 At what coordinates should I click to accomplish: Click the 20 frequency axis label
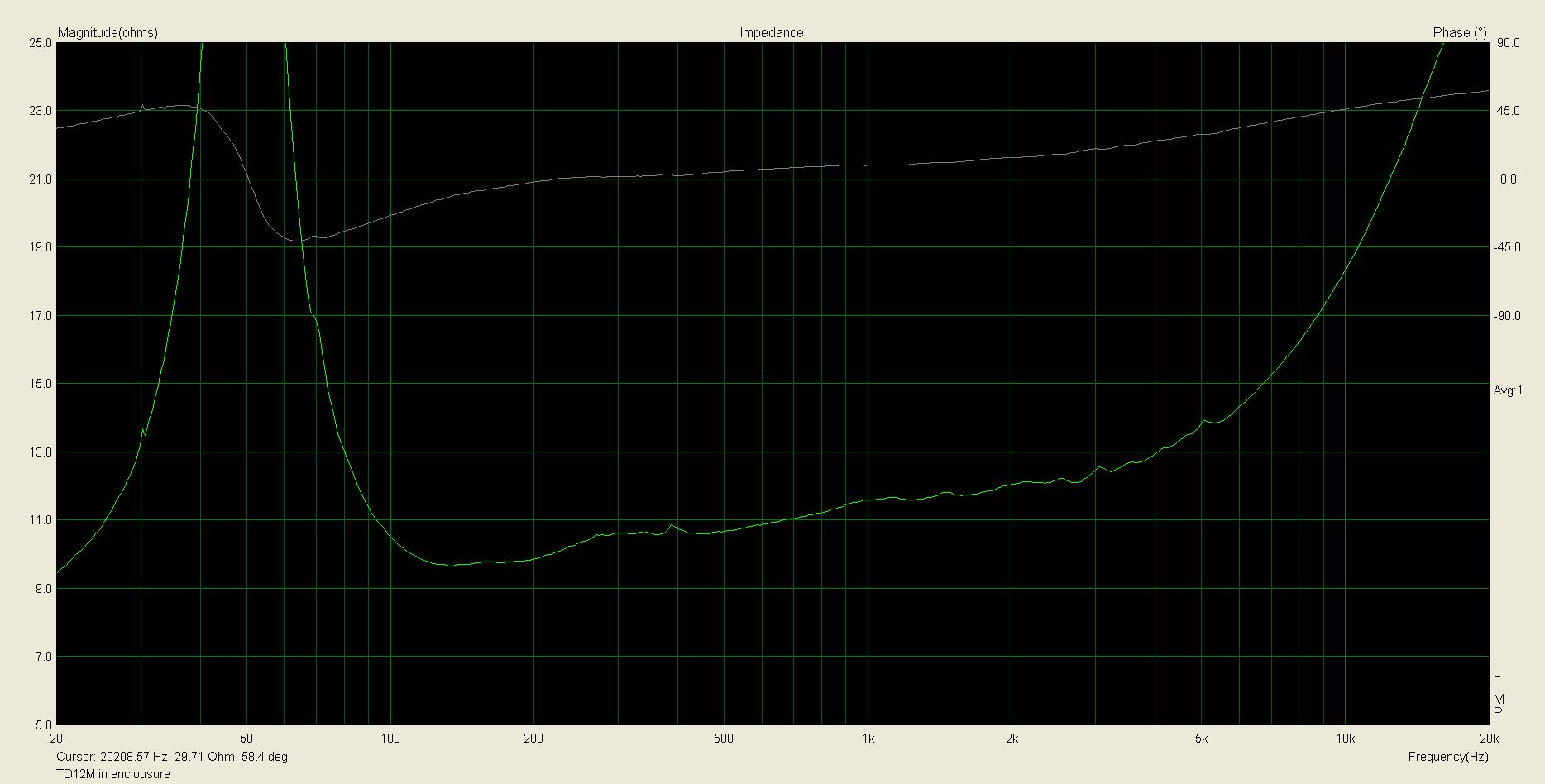tap(56, 738)
